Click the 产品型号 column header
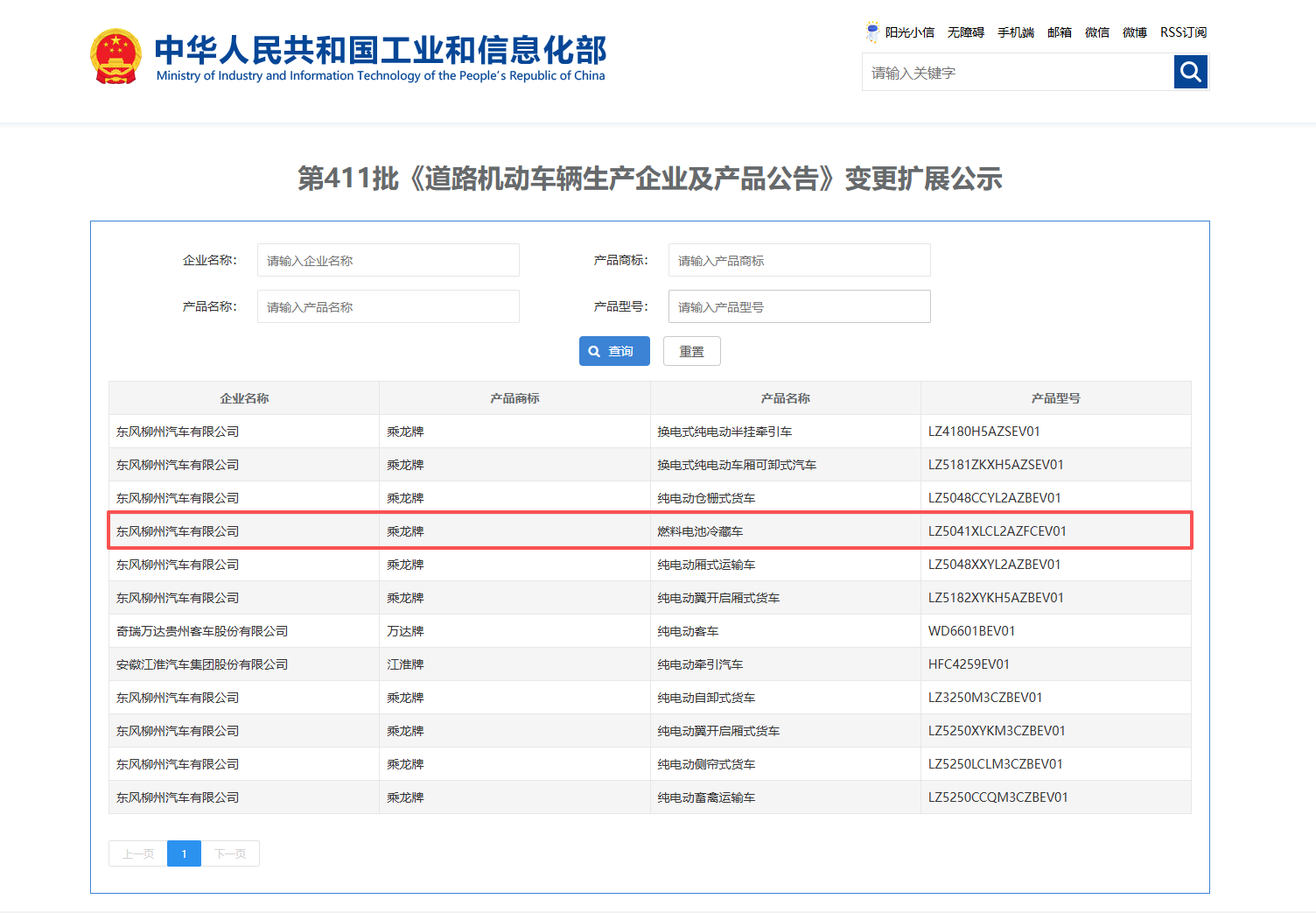Image resolution: width=1316 pixels, height=913 pixels. (1056, 398)
